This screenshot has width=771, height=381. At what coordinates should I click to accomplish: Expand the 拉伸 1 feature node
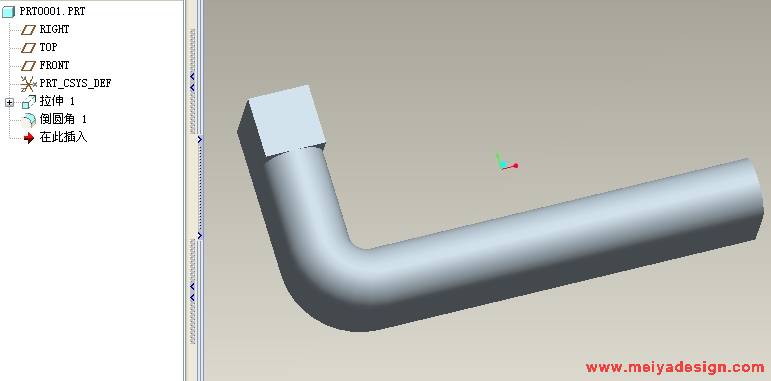tap(9, 102)
